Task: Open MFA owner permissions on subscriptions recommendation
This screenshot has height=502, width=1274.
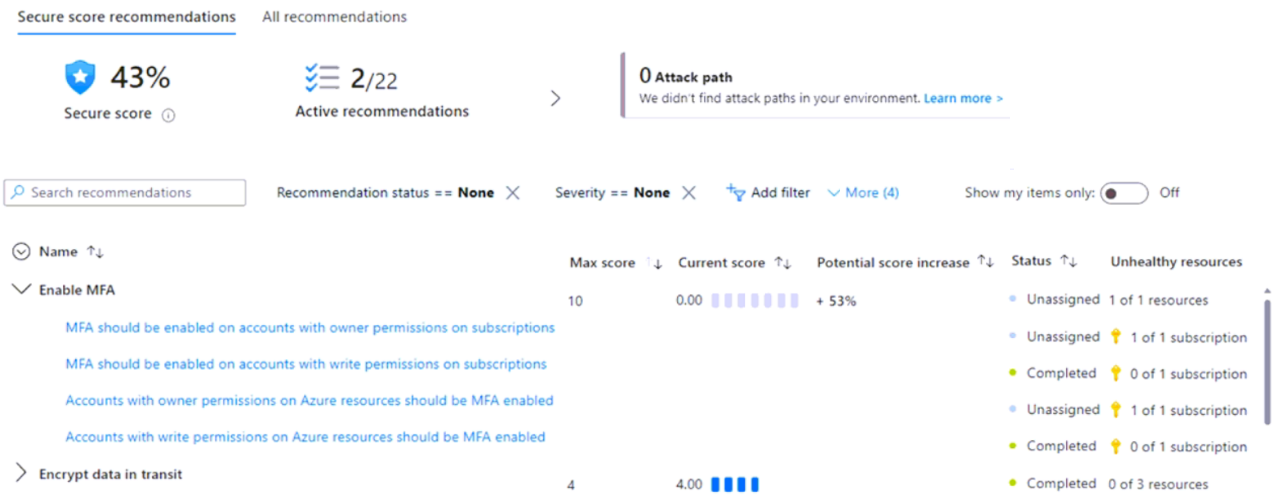Action: pyautogui.click(x=310, y=328)
